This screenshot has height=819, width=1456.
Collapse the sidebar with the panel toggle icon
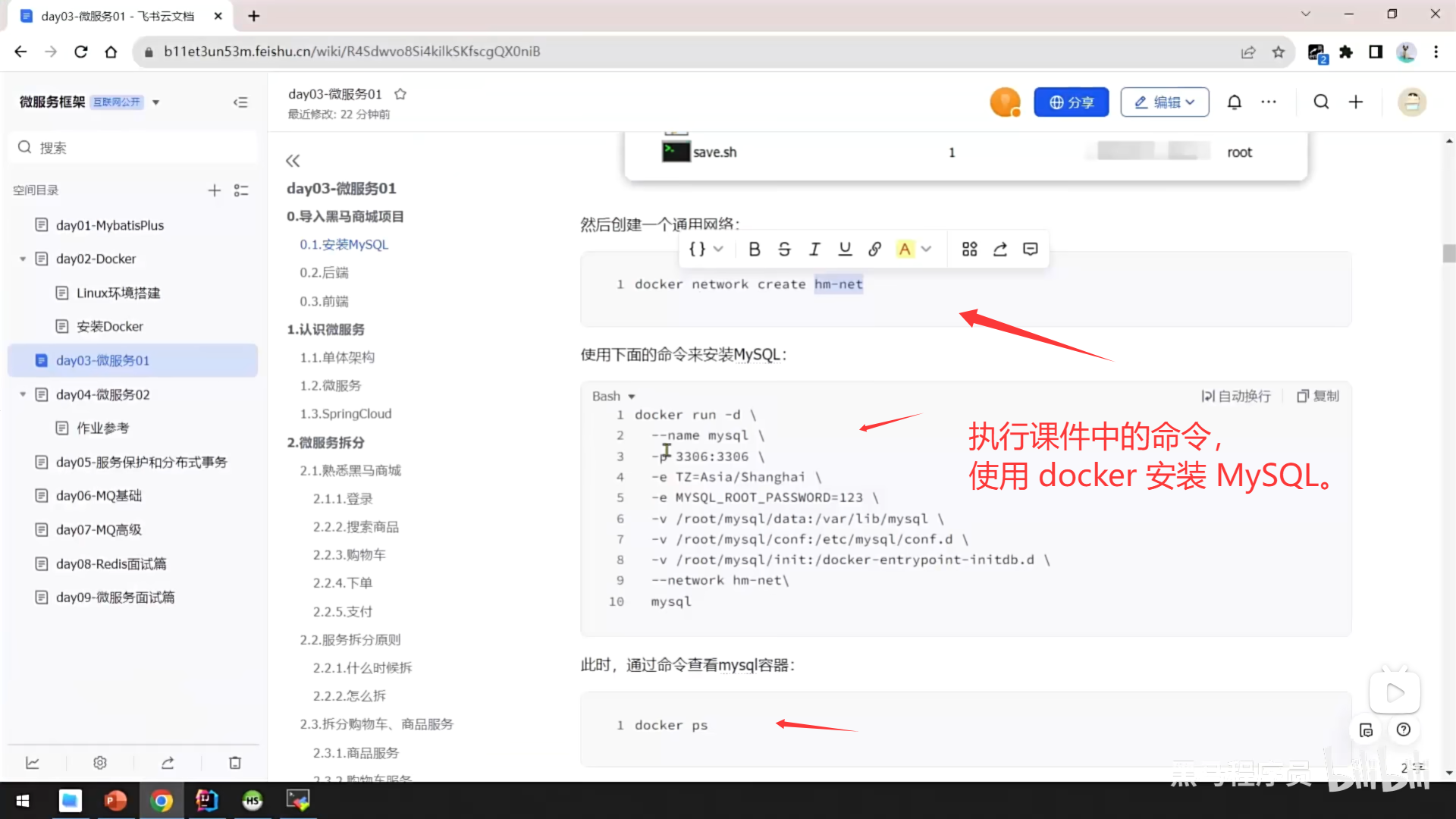[240, 102]
